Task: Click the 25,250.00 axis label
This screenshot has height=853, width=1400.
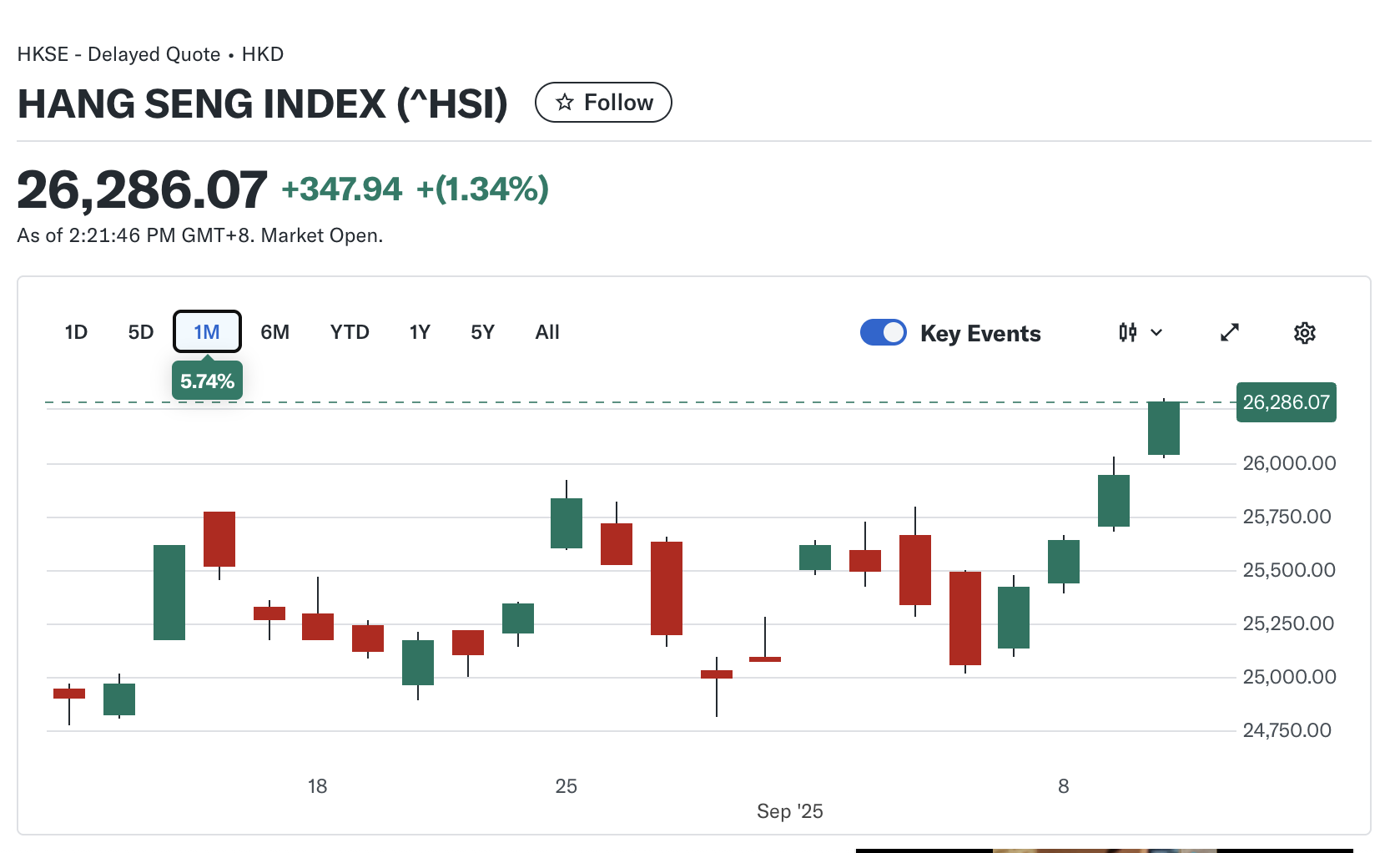Action: tap(1288, 623)
